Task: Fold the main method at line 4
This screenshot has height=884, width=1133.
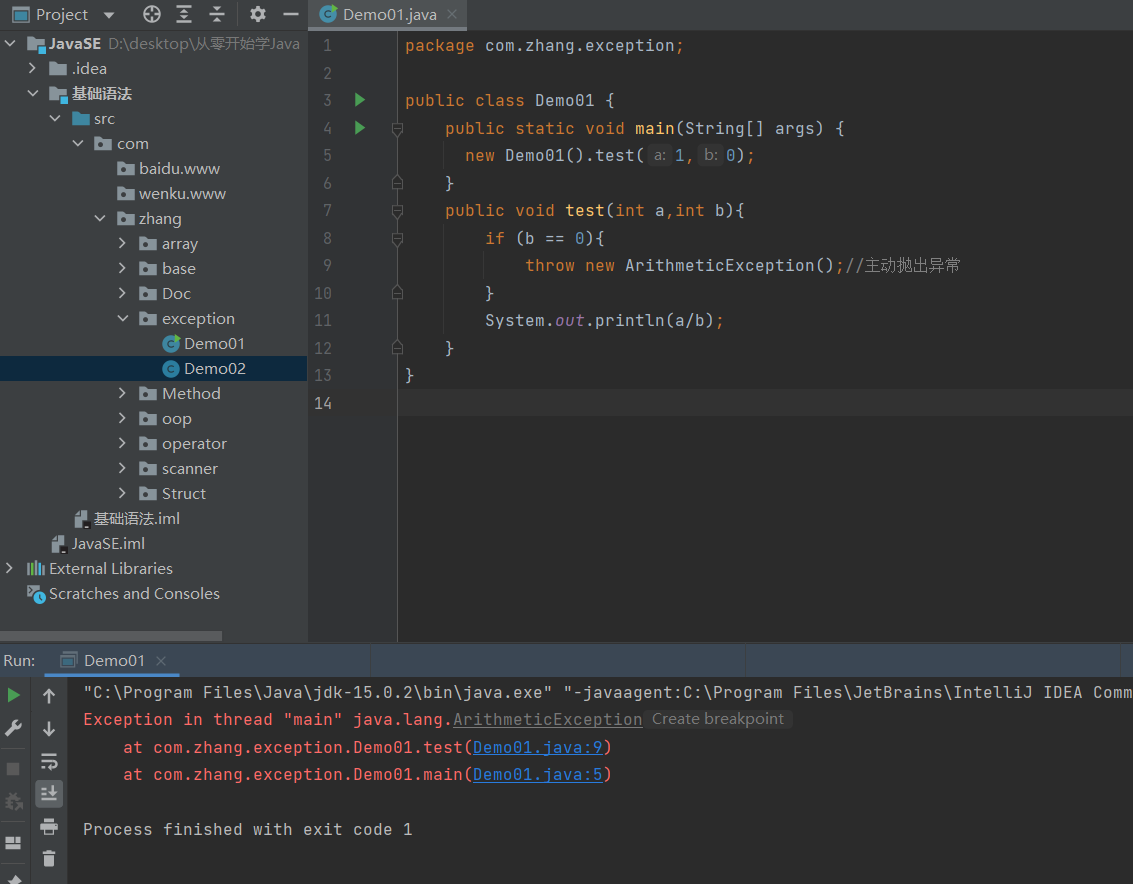Action: pyautogui.click(x=397, y=129)
